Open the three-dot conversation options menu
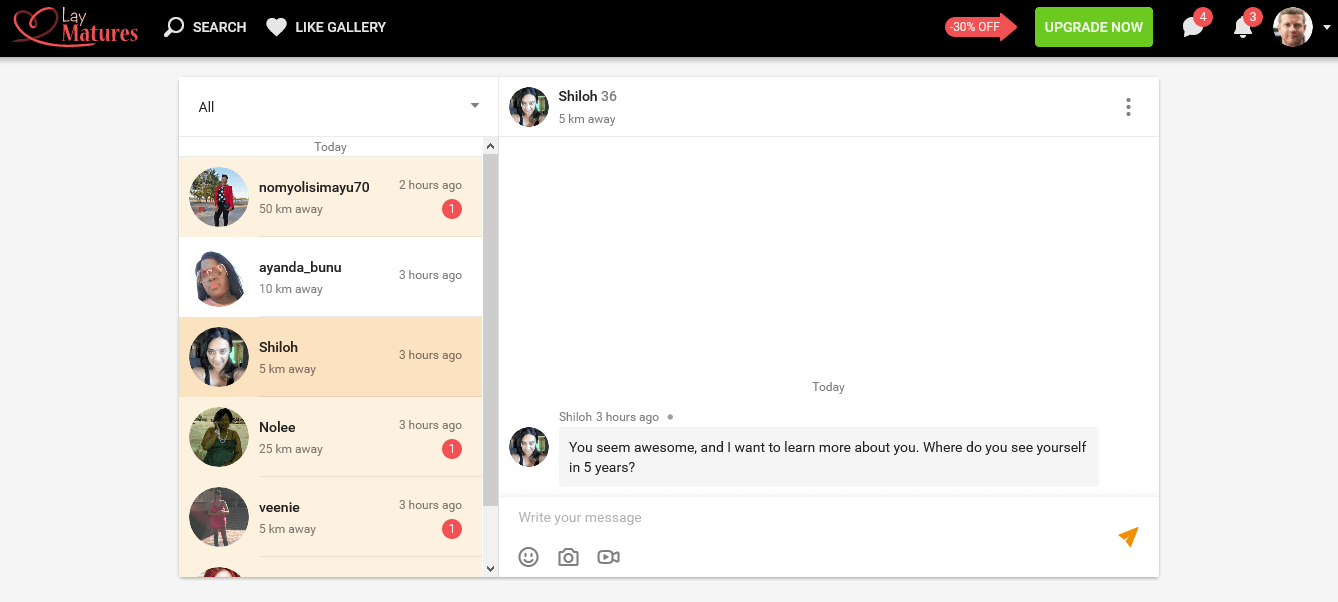This screenshot has height=602, width=1338. (1128, 107)
